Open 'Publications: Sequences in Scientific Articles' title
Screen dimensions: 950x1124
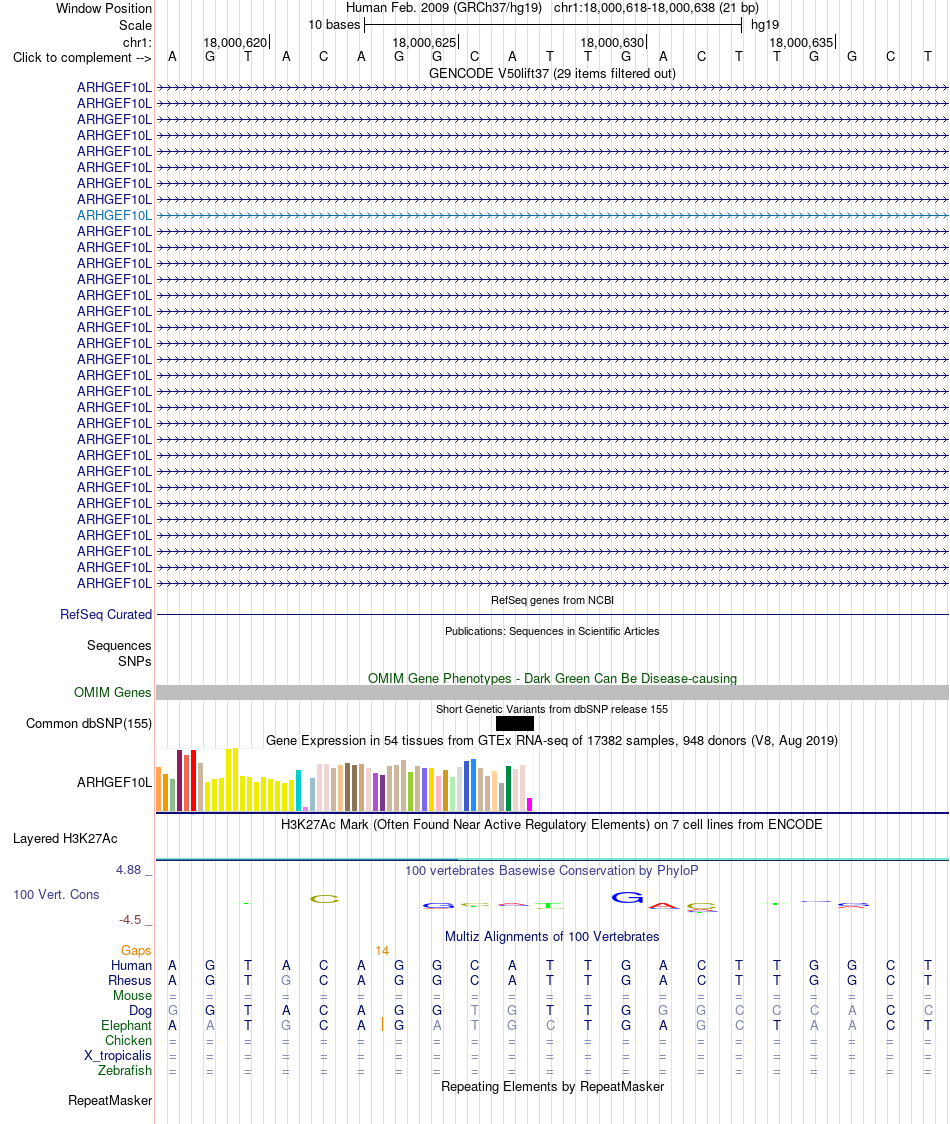tap(552, 631)
